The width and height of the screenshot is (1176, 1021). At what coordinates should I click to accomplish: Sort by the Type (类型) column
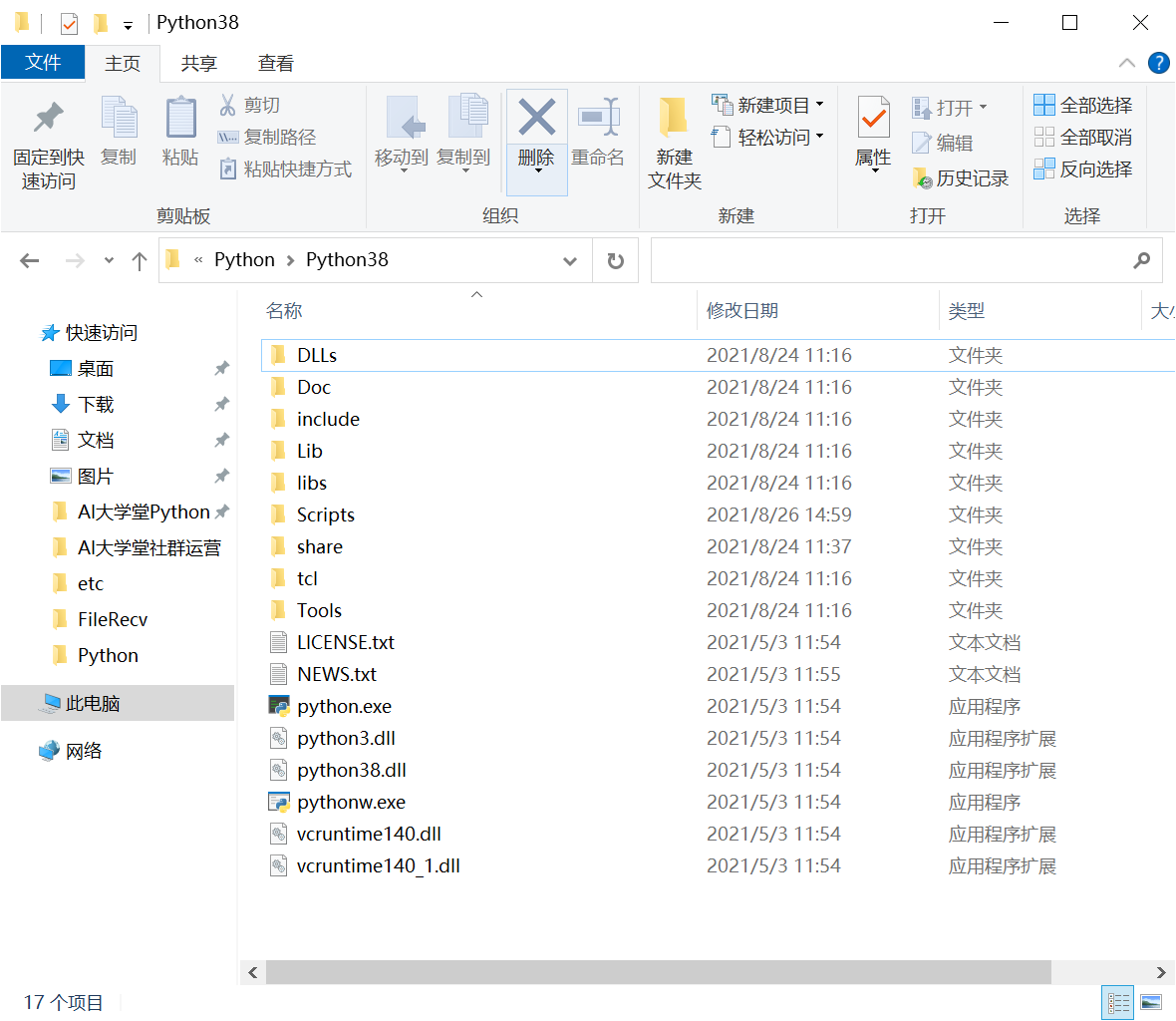[x=966, y=310]
